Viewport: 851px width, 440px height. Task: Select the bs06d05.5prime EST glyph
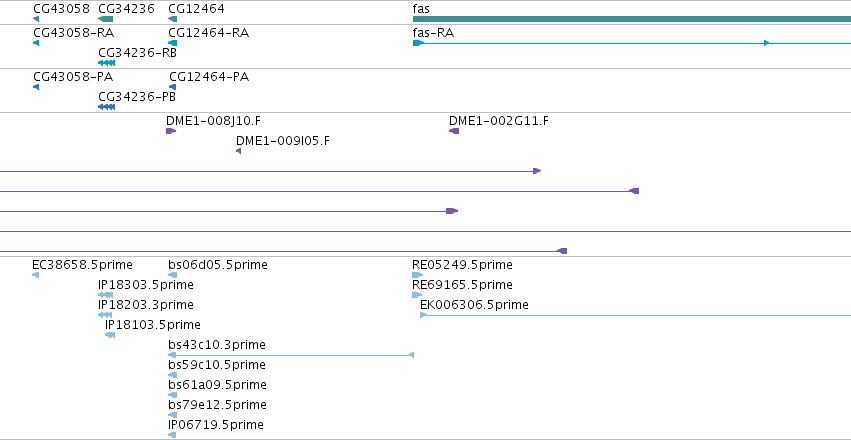click(173, 275)
